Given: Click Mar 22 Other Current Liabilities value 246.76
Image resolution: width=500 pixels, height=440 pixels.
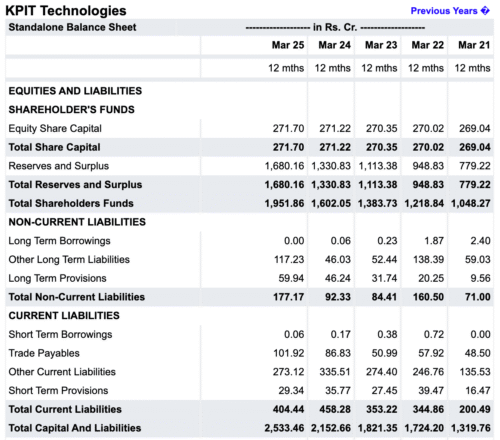Looking at the screenshot, I should pos(428,372).
